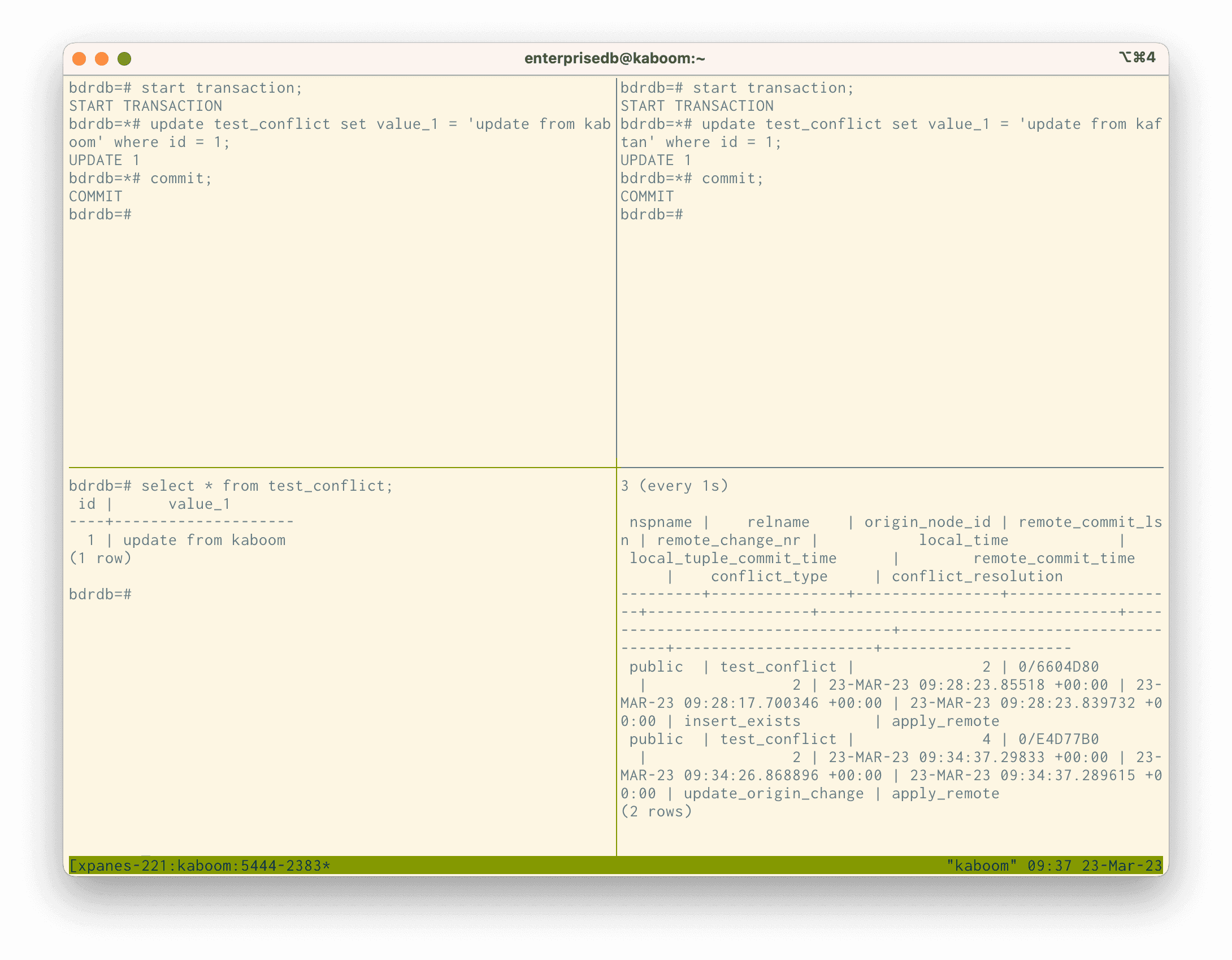Viewport: 1232px width, 960px height.
Task: Click the update_origin_change conflict type entry
Action: click(x=774, y=793)
